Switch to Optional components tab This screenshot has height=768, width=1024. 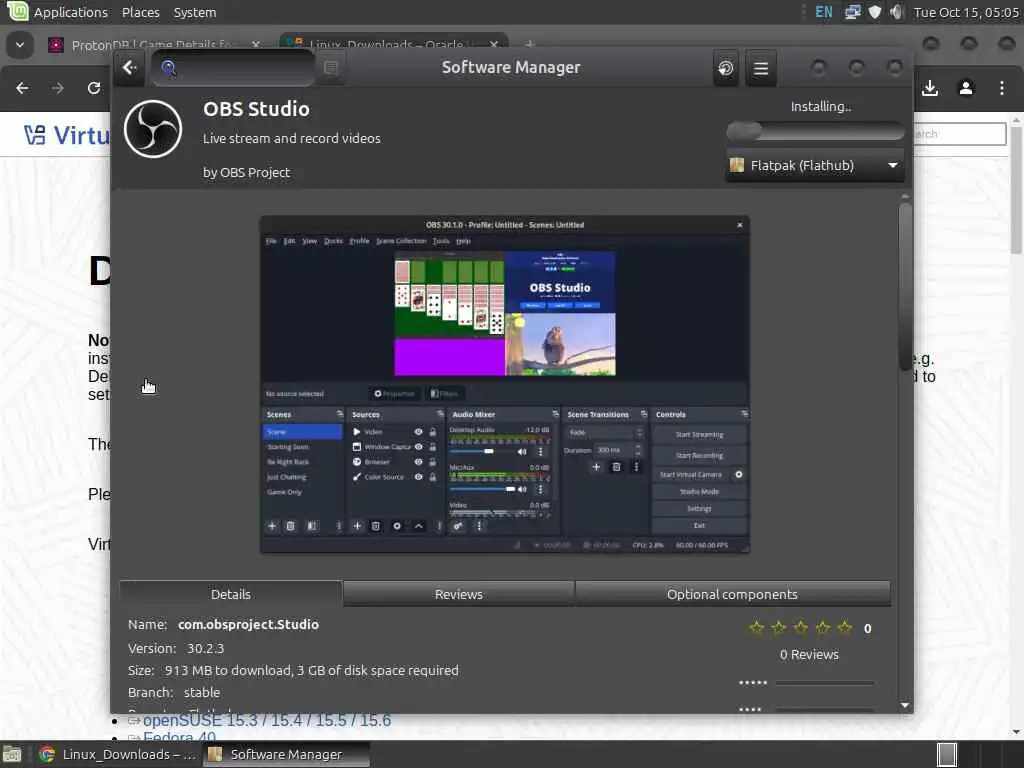coord(732,594)
